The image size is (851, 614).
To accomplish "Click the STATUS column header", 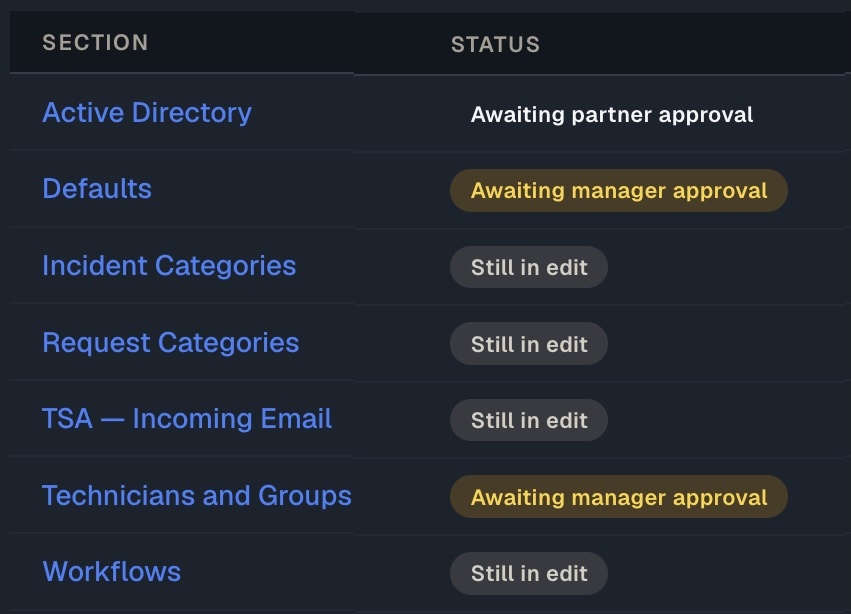I will pyautogui.click(x=496, y=45).
